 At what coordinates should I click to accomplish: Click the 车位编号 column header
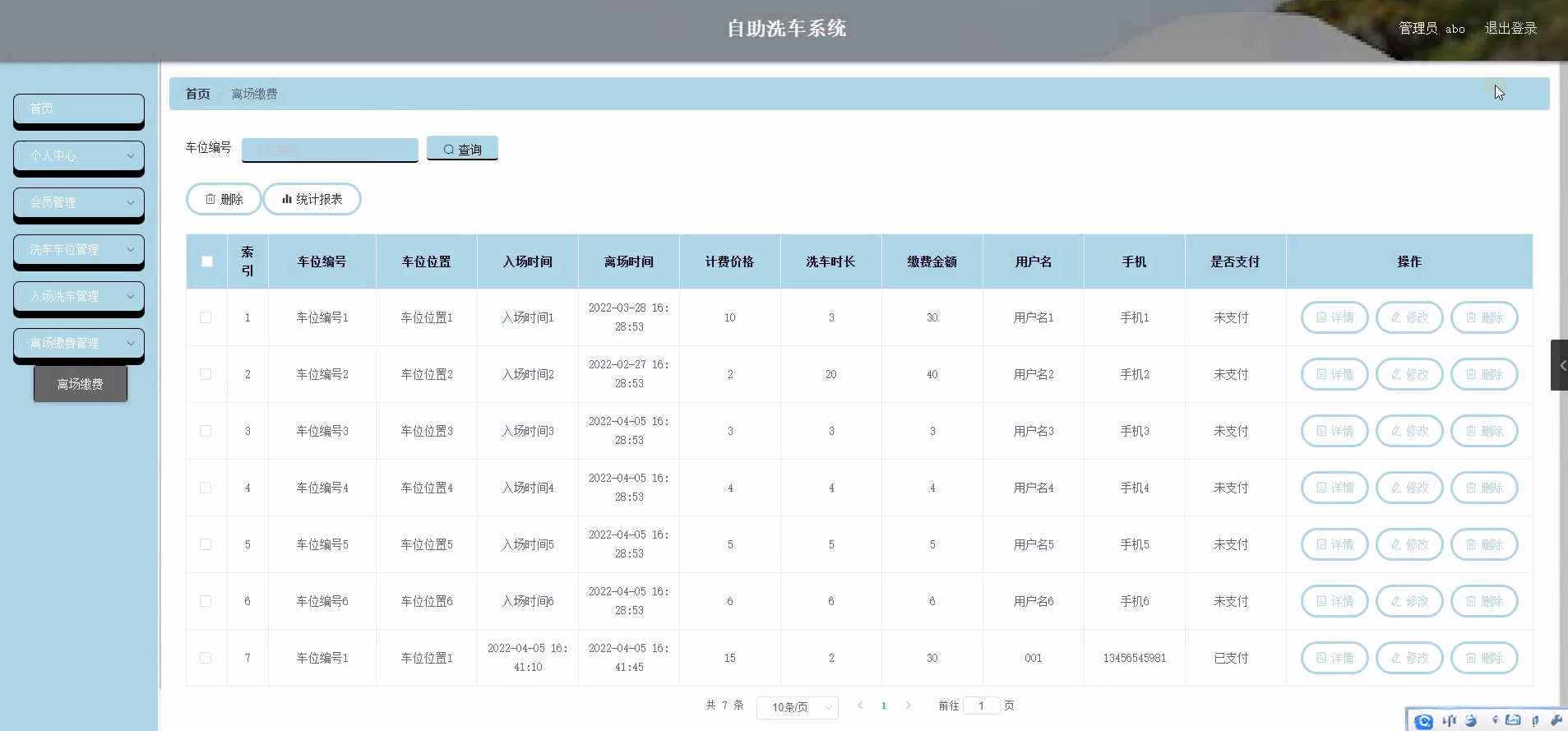click(321, 261)
